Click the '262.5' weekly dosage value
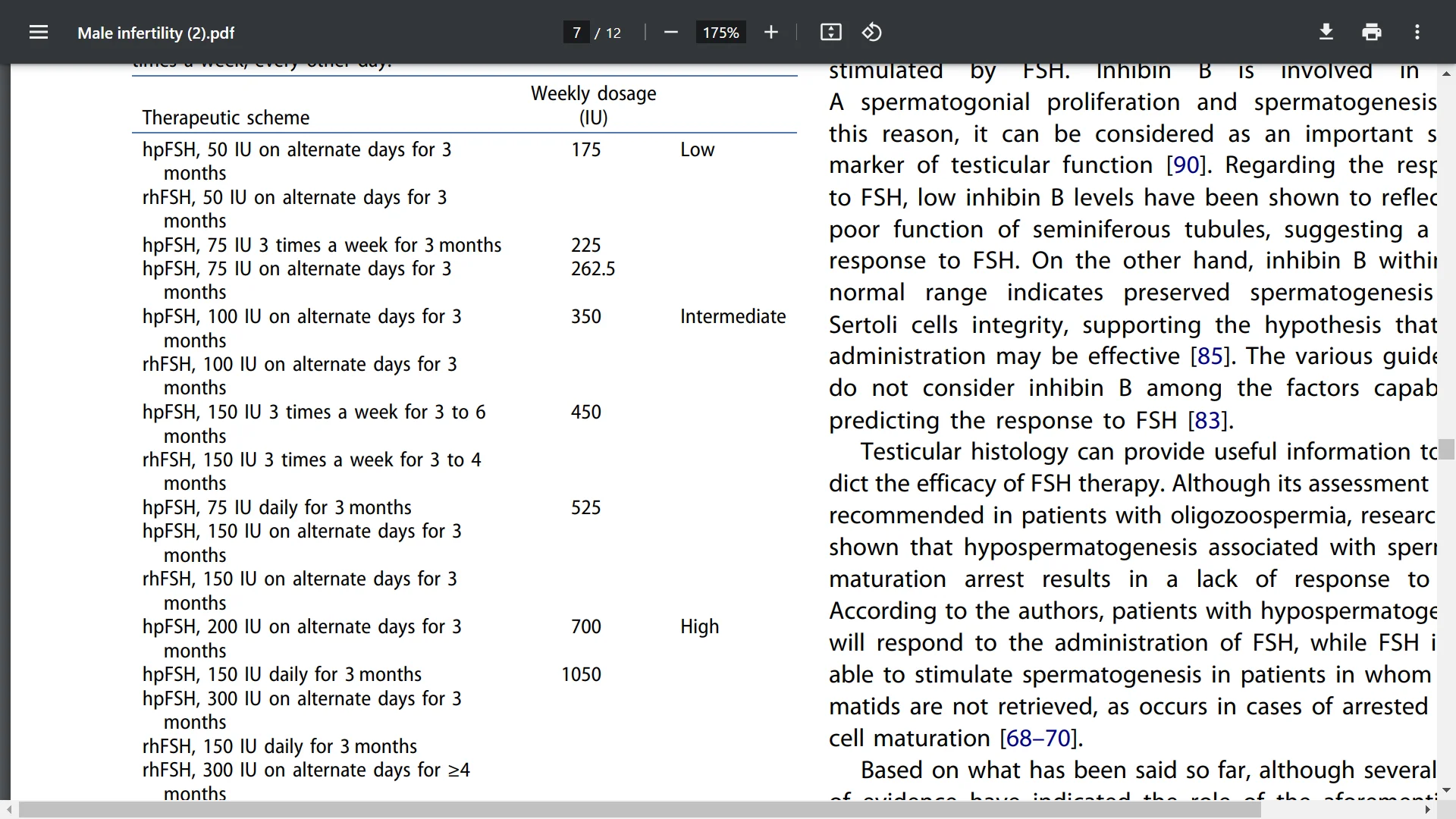 click(593, 268)
